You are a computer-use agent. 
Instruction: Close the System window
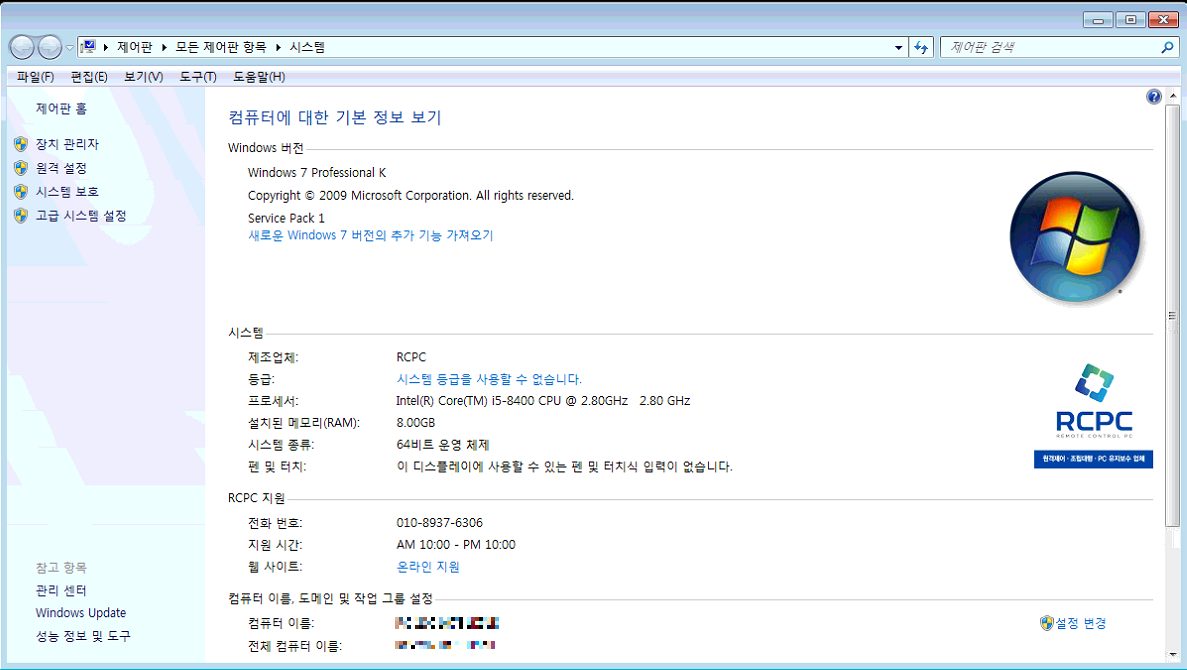[x=1164, y=20]
